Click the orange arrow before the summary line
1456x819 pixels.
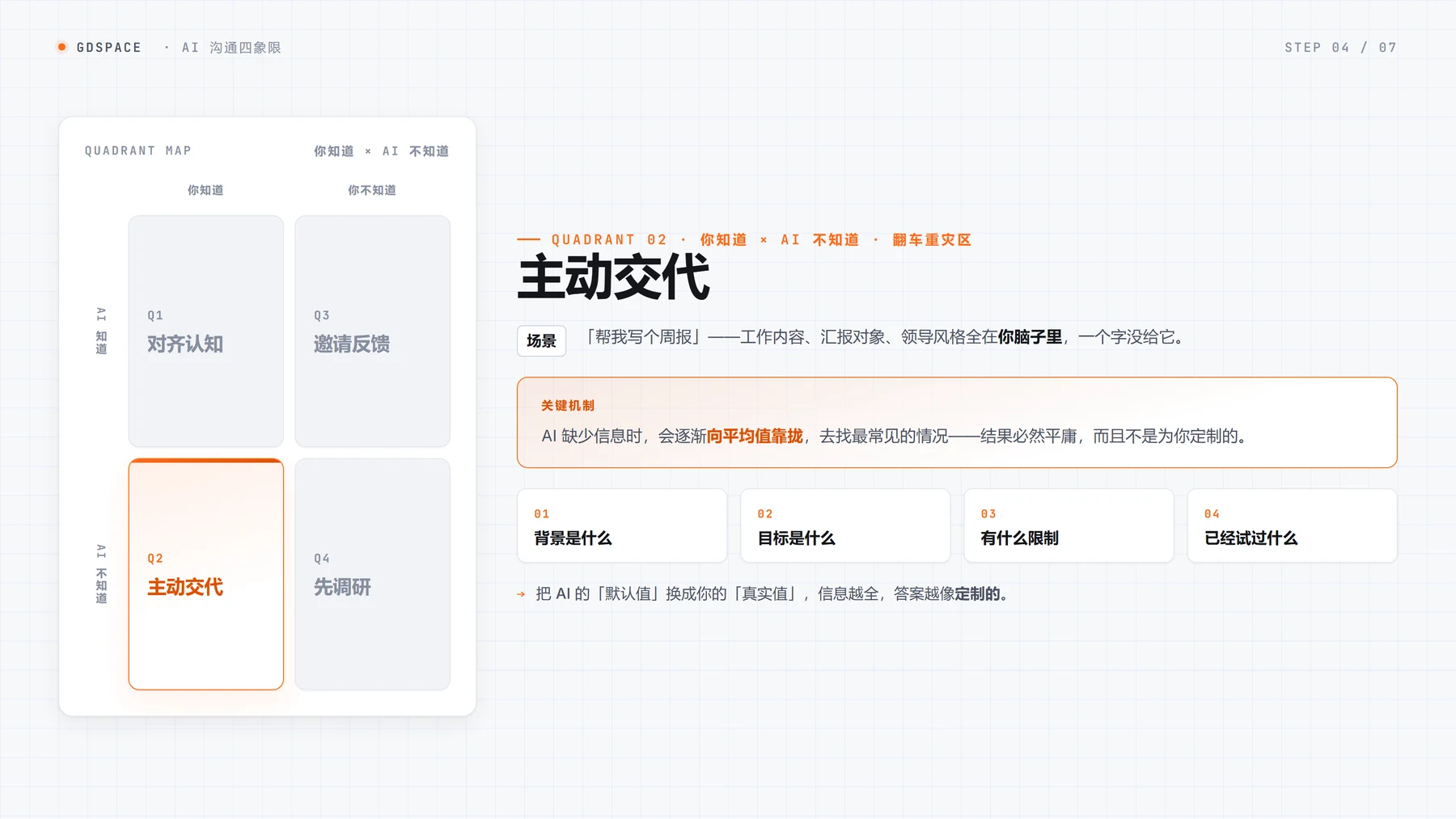[521, 594]
